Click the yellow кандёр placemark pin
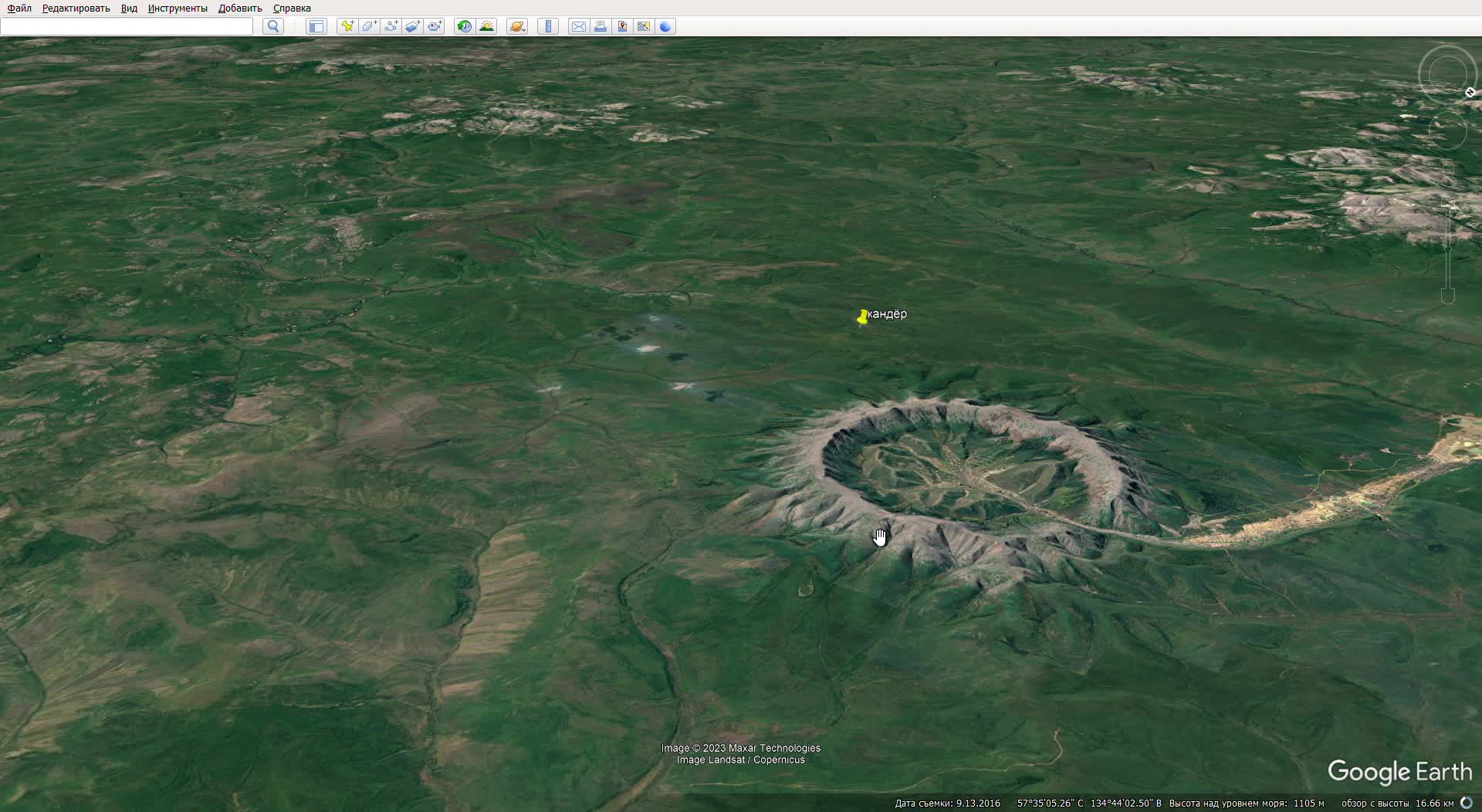Image resolution: width=1482 pixels, height=812 pixels. point(862,317)
